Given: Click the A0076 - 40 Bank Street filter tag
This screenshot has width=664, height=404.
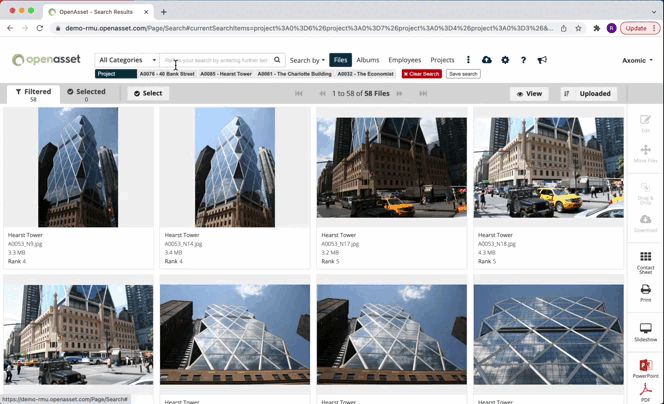Looking at the screenshot, I should [x=167, y=74].
